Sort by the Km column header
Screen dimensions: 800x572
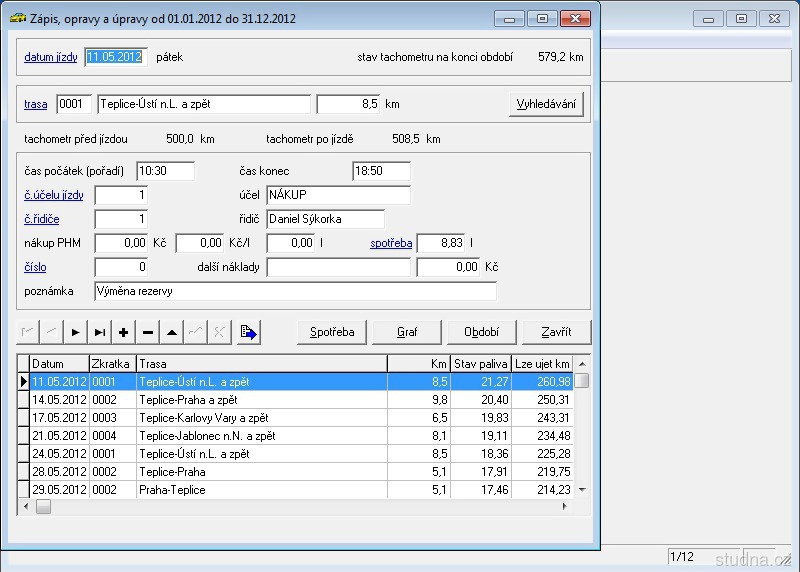click(x=418, y=364)
